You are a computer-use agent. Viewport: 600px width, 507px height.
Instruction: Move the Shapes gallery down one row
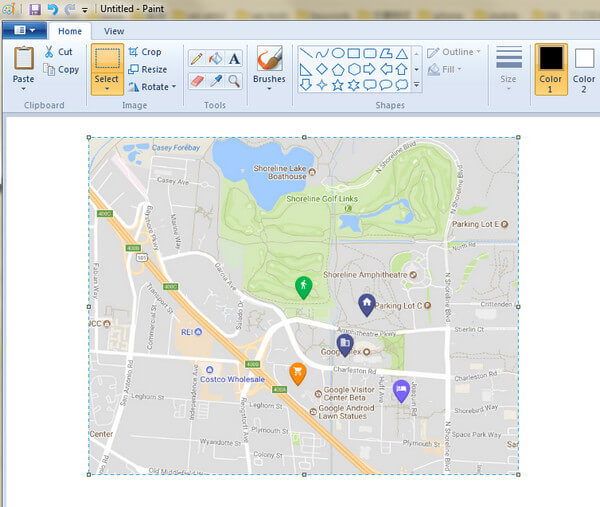[417, 70]
